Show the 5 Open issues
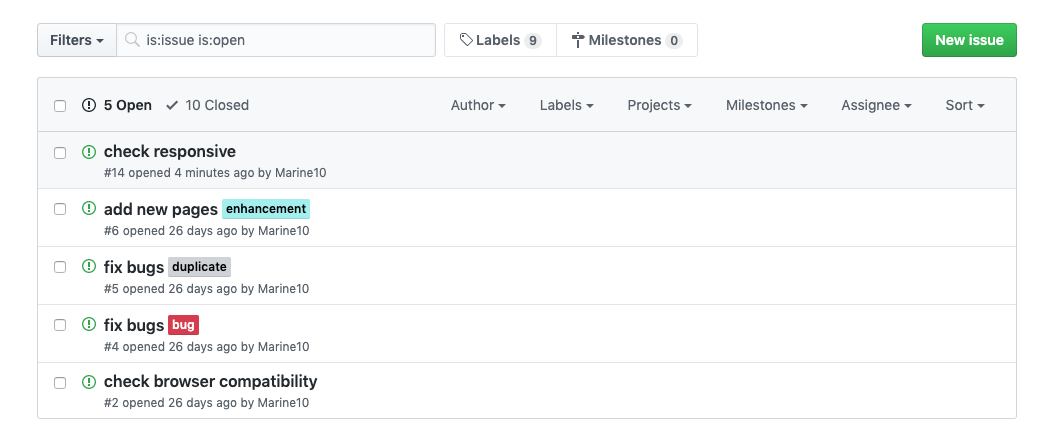This screenshot has width=1054, height=439. 117,105
